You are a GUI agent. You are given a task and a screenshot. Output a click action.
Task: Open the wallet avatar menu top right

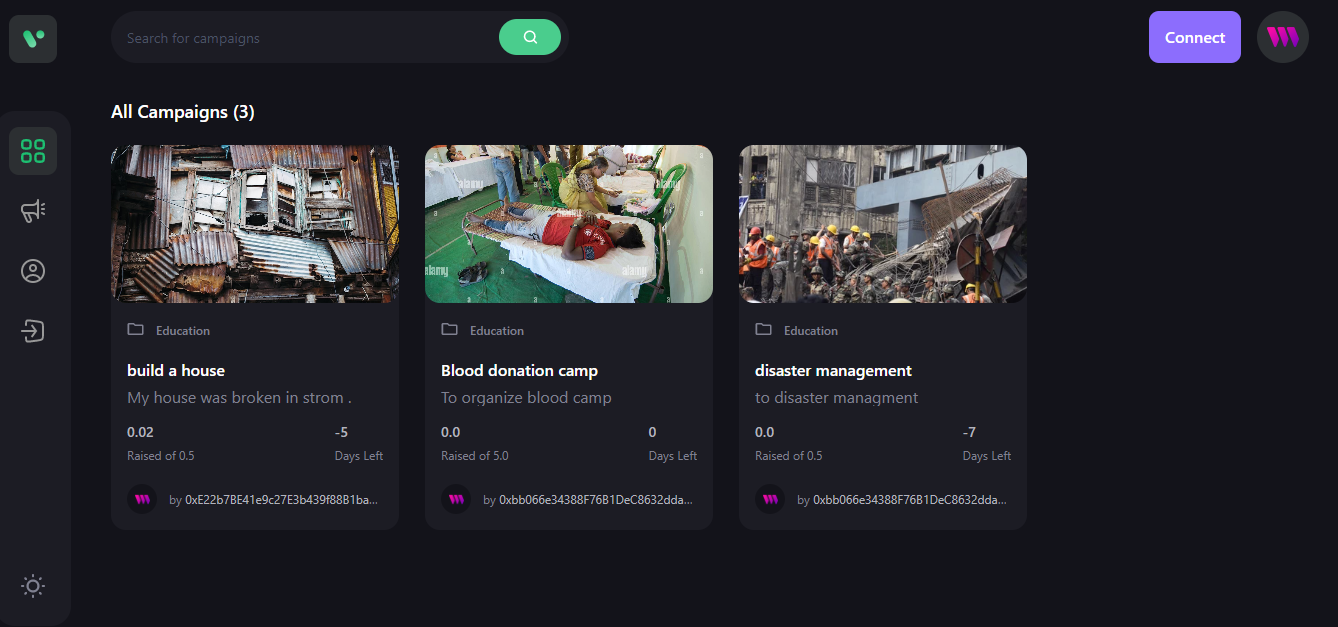[1282, 37]
